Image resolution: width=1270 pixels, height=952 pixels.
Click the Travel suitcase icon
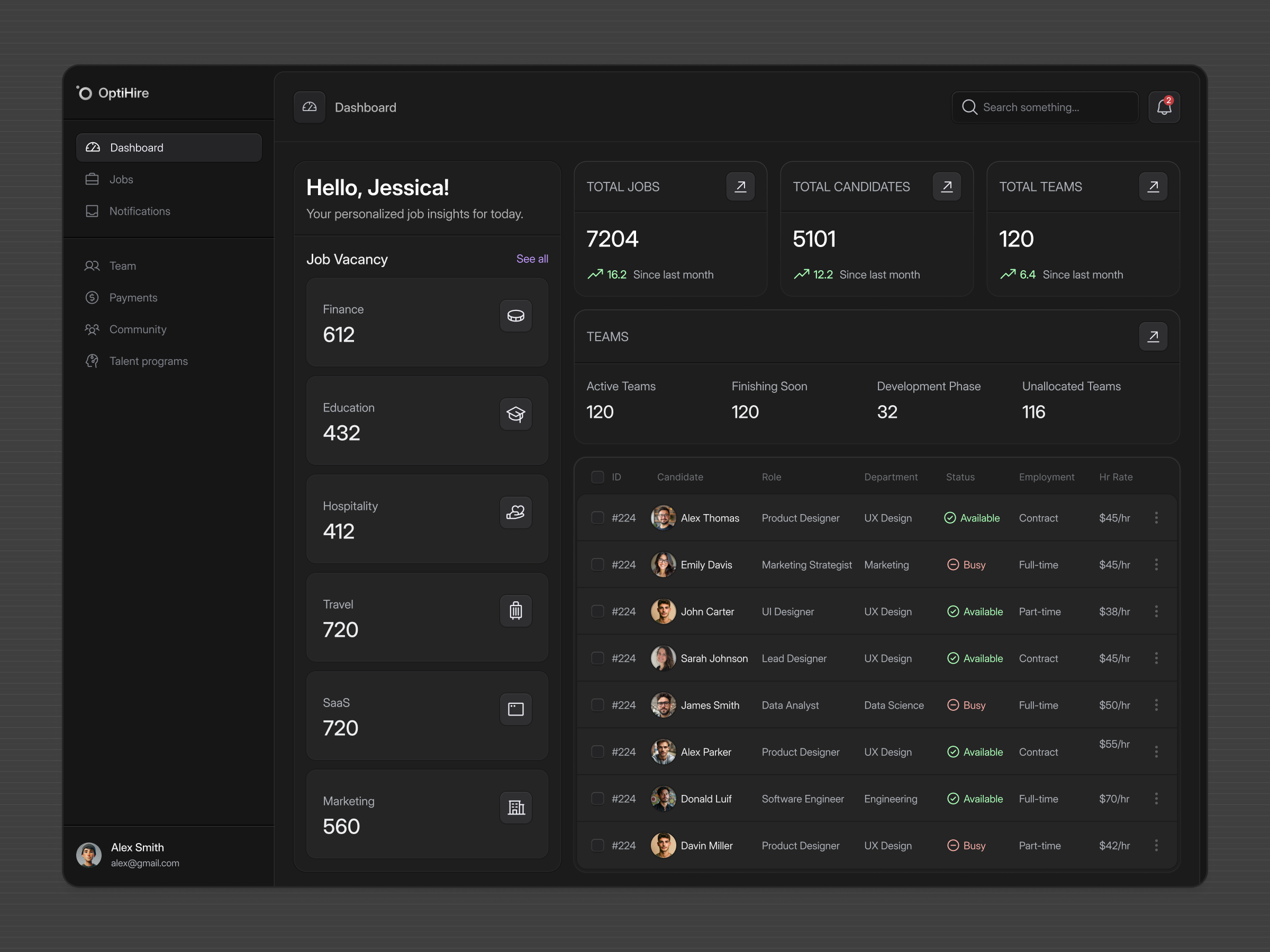pos(515,610)
